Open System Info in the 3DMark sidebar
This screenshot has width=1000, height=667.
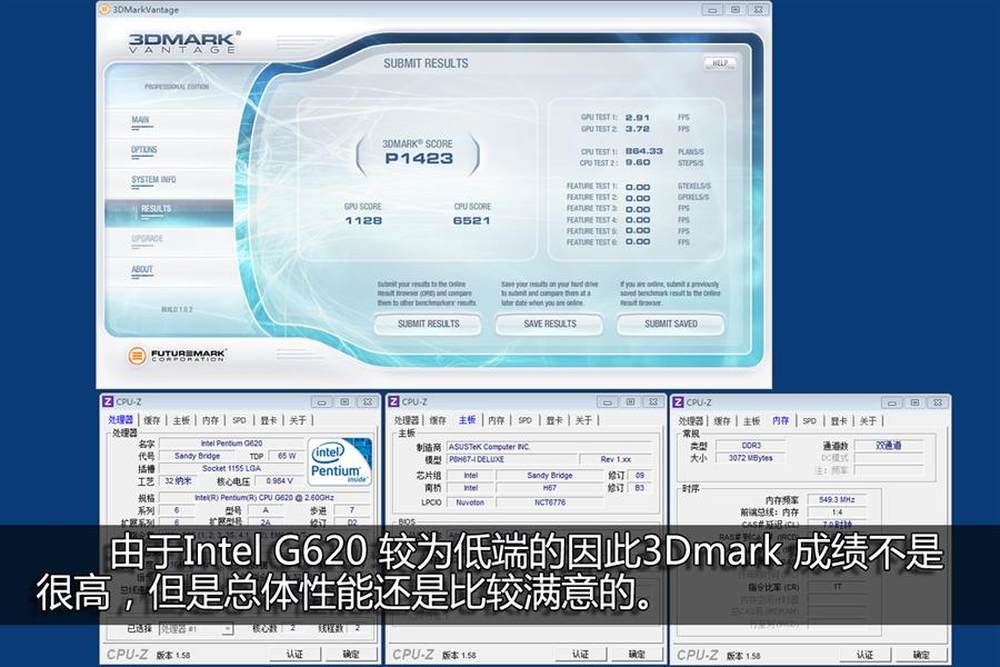[153, 180]
